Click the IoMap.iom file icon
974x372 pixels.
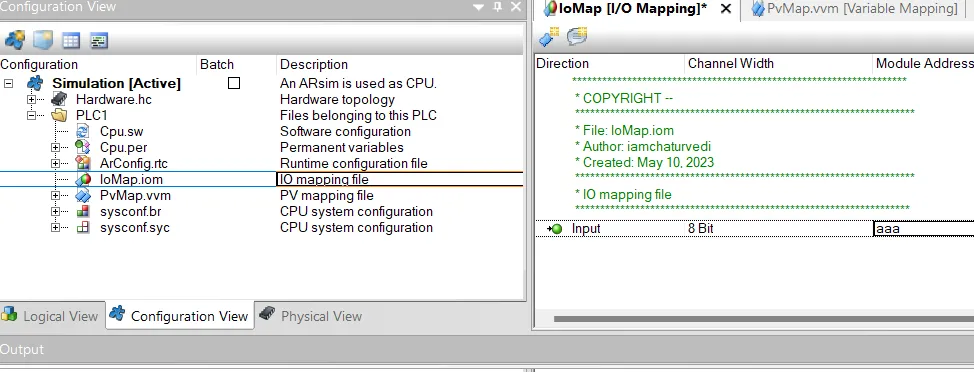(x=83, y=179)
